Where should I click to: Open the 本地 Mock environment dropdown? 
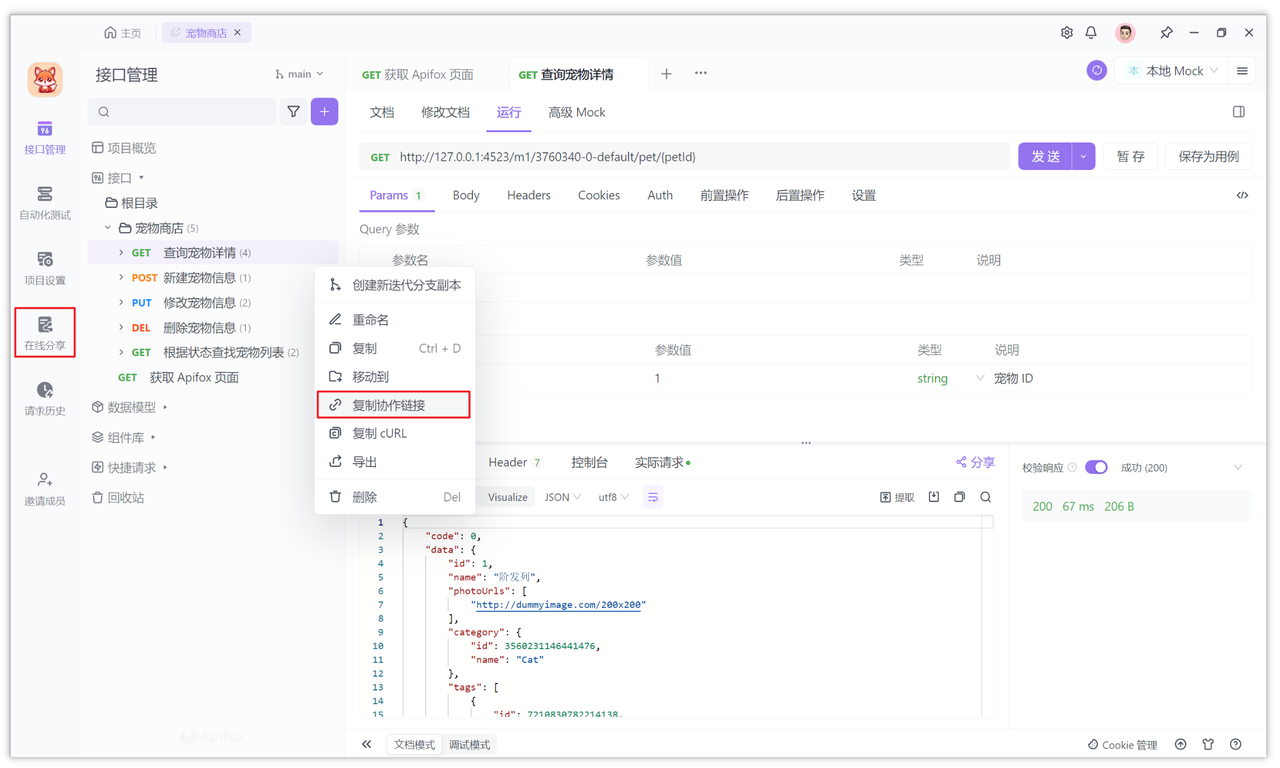click(x=1171, y=70)
